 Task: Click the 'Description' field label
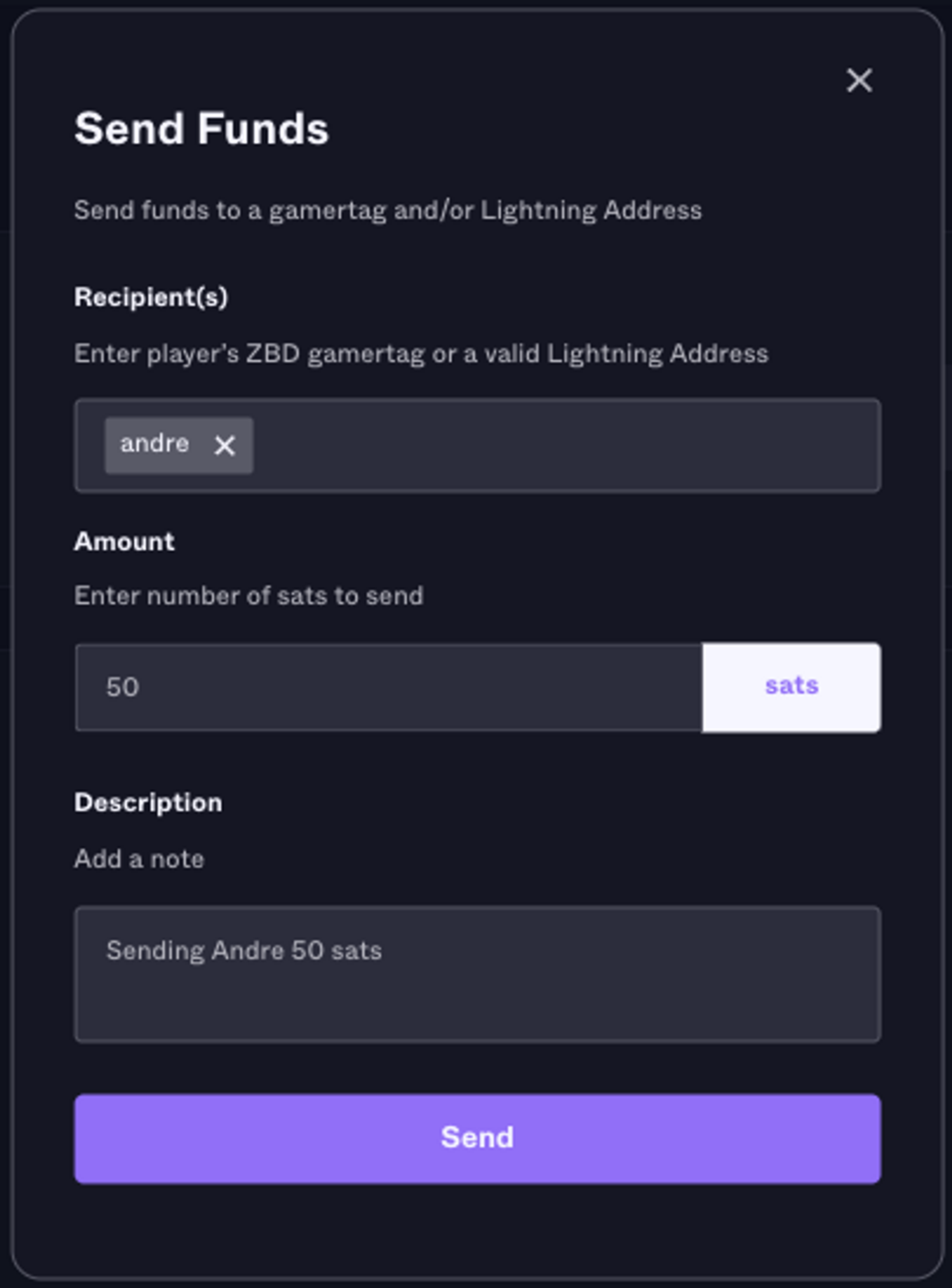(148, 803)
